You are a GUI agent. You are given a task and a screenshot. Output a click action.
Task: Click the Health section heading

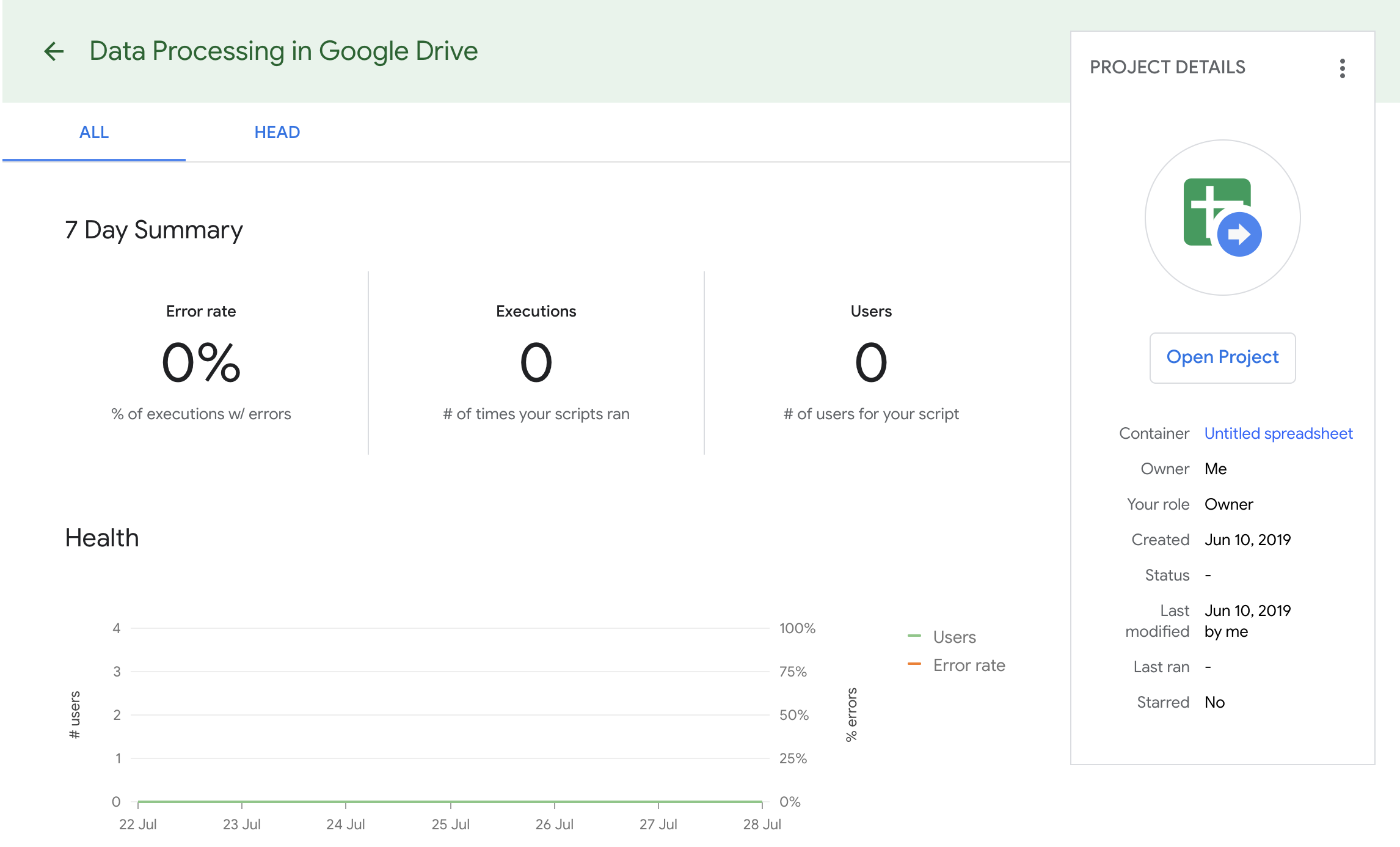click(x=102, y=538)
